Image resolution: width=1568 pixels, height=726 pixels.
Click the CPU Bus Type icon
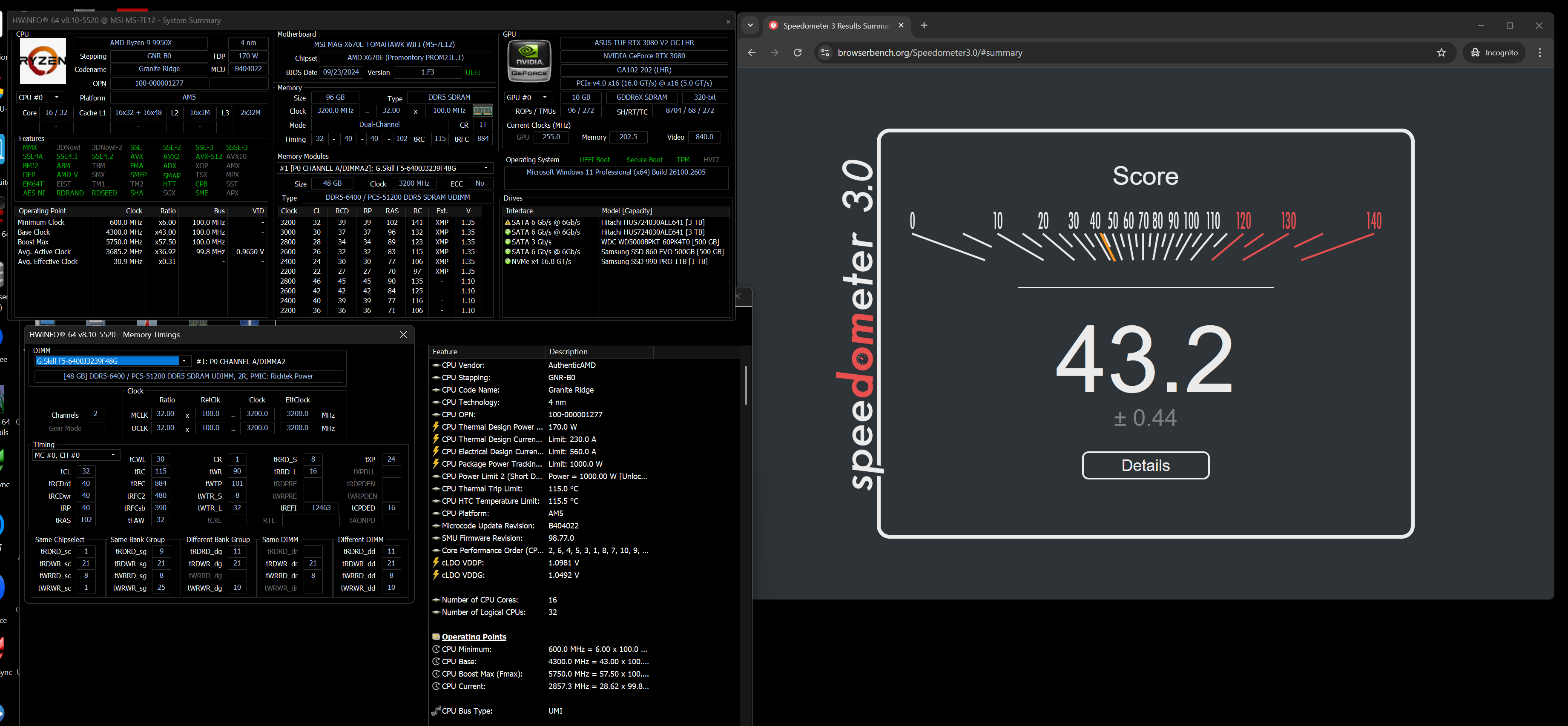coord(436,710)
